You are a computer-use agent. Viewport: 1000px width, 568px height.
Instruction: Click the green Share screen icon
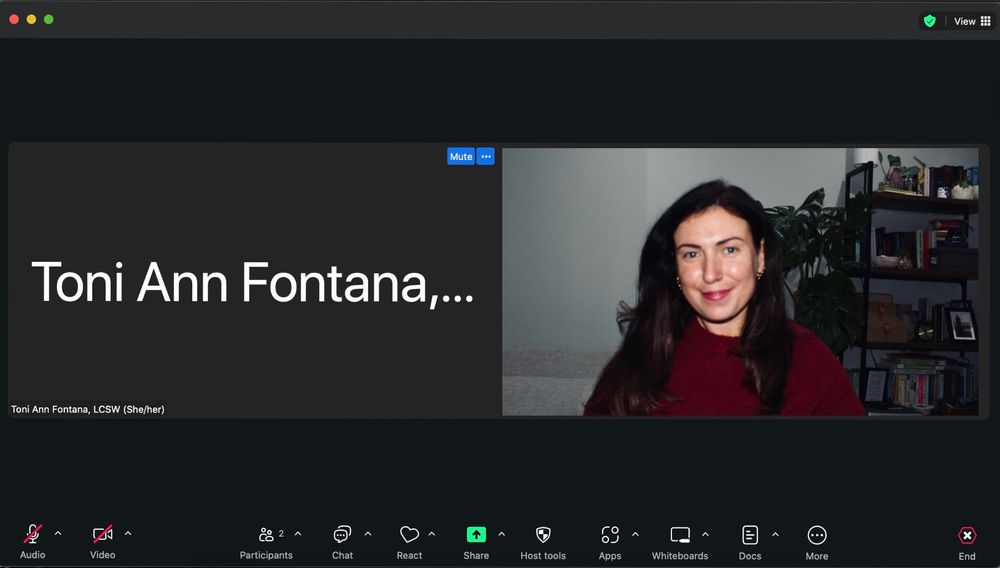point(476,534)
